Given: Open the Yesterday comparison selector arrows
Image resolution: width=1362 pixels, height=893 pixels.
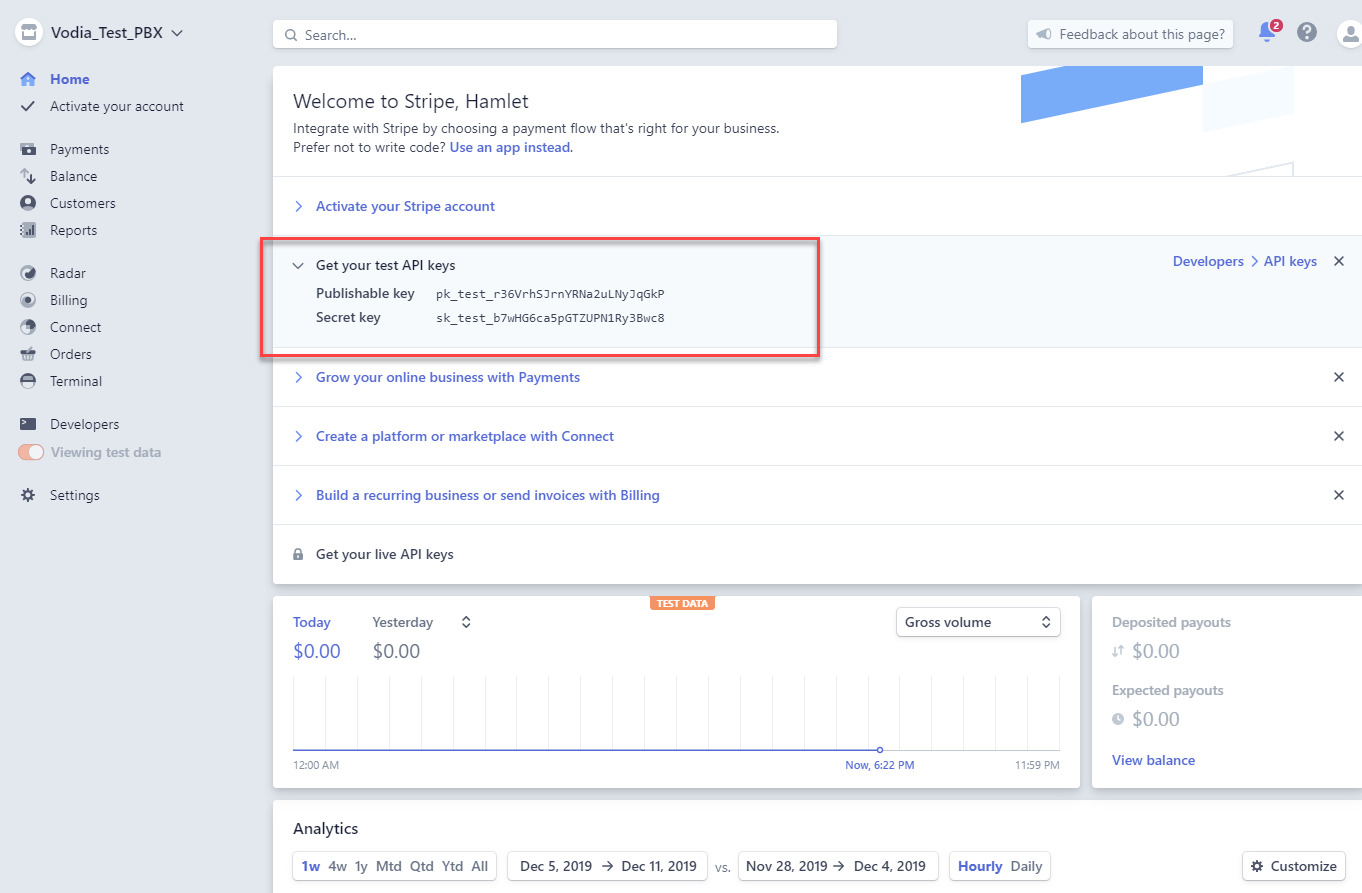Looking at the screenshot, I should [x=466, y=622].
